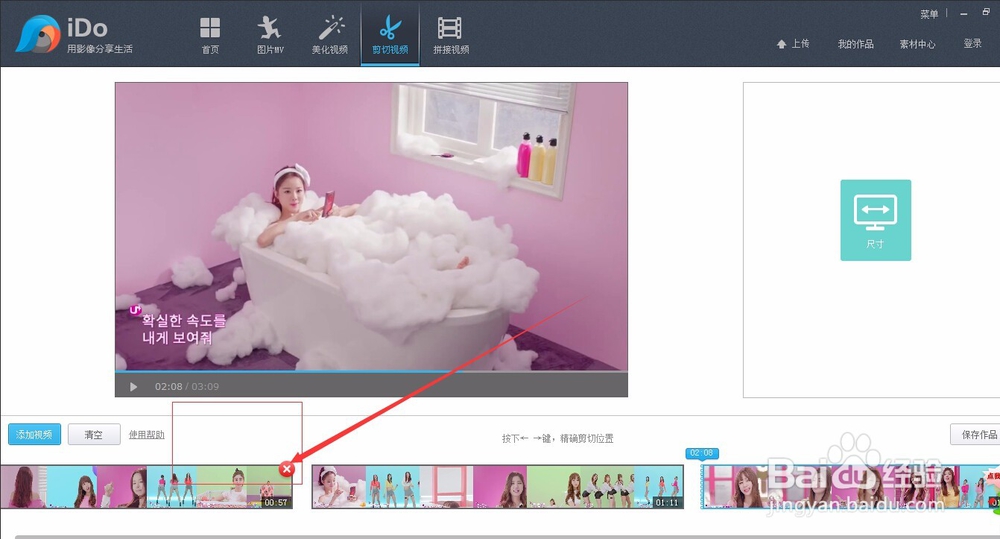
Task: Click the 上传 upload button
Action: tap(793, 44)
